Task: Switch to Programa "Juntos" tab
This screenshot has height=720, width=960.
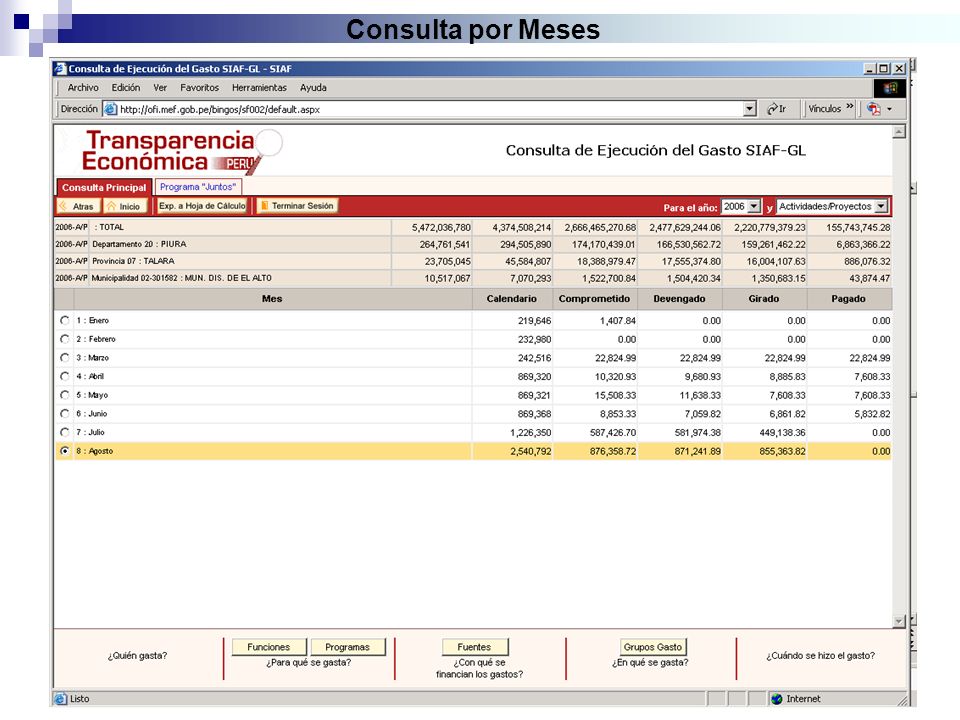Action: point(198,187)
